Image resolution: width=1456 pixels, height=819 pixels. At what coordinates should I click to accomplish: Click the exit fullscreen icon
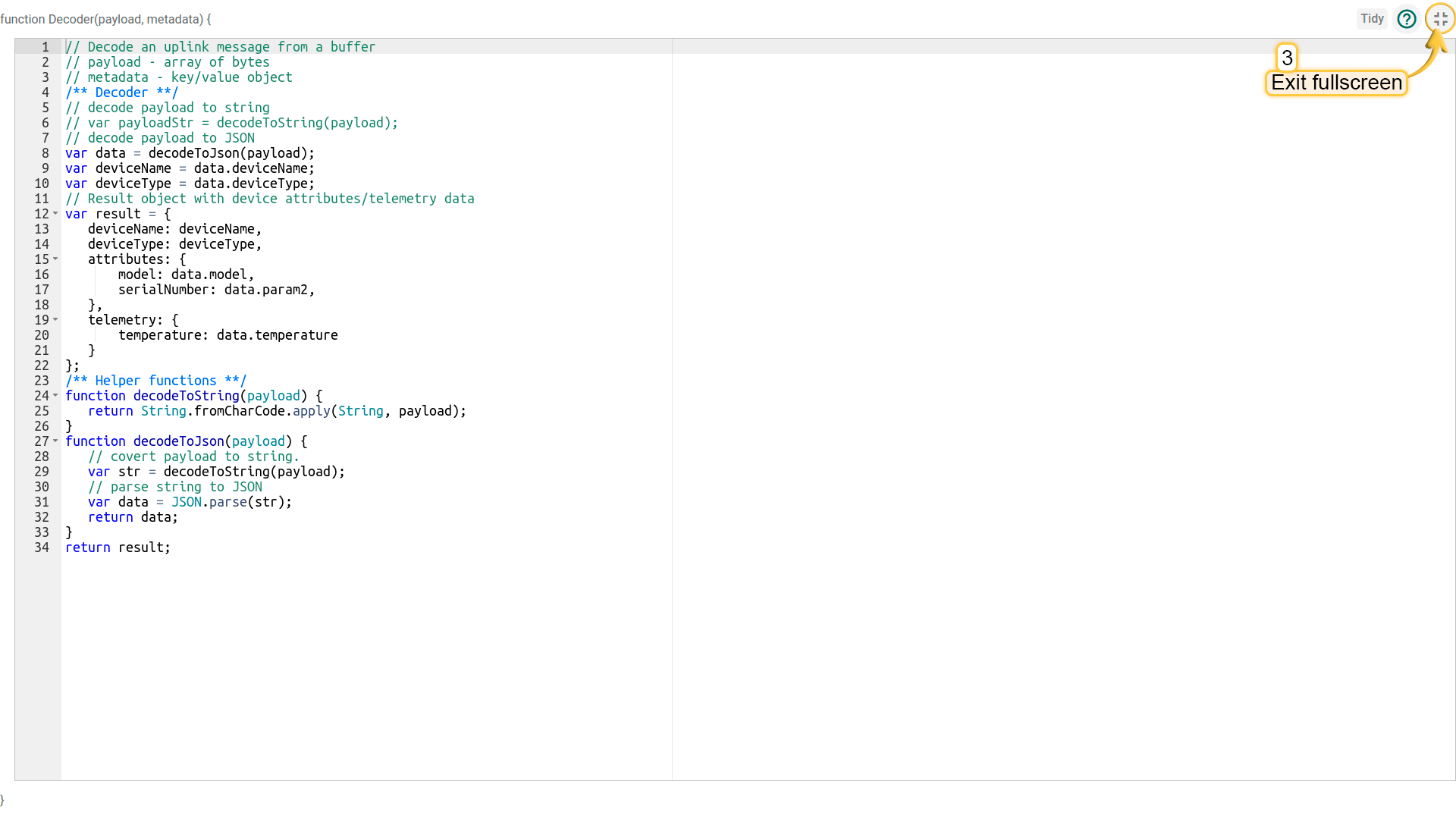tap(1440, 19)
